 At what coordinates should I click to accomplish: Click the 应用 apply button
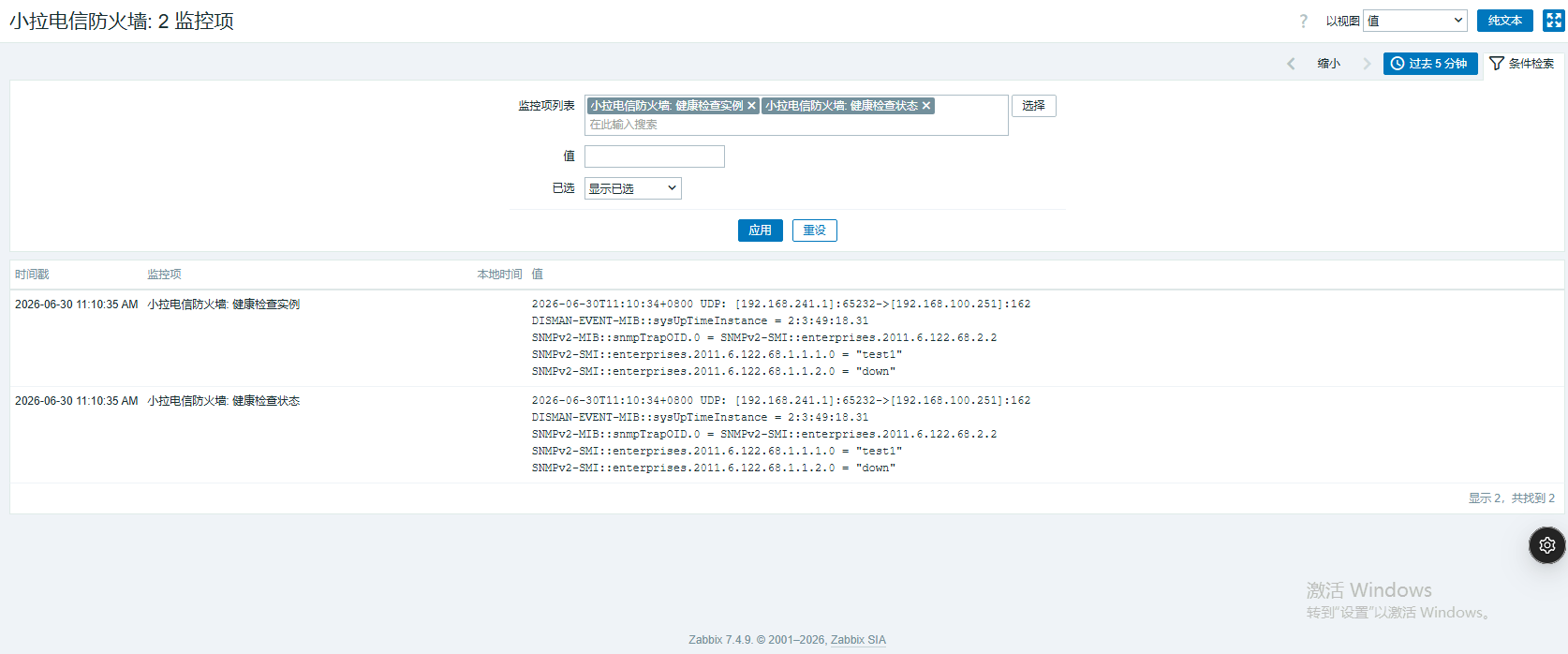click(760, 230)
